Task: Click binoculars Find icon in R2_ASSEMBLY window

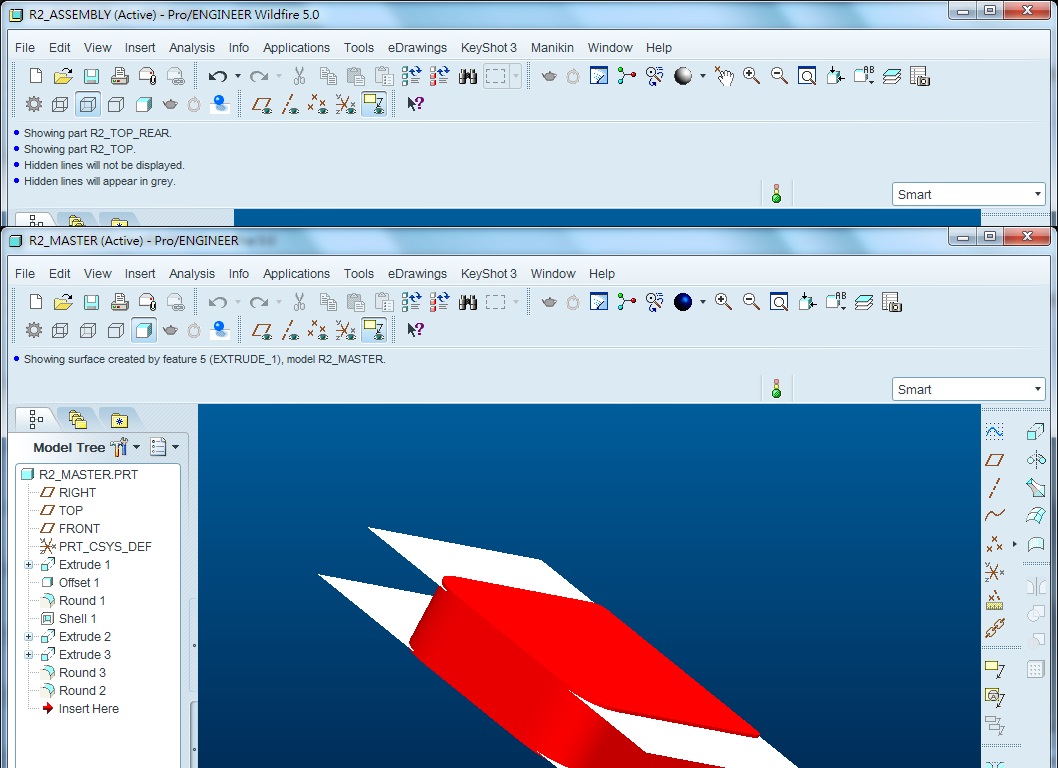Action: click(468, 76)
